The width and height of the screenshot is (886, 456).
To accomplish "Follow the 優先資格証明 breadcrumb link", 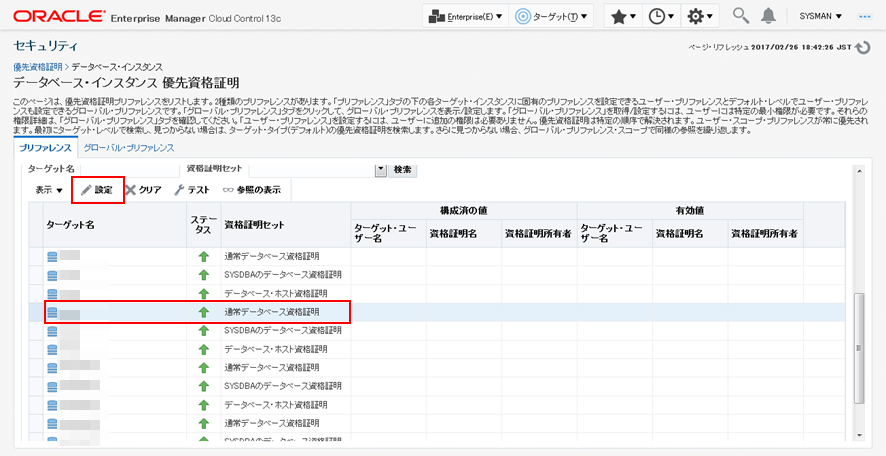I will (37, 67).
